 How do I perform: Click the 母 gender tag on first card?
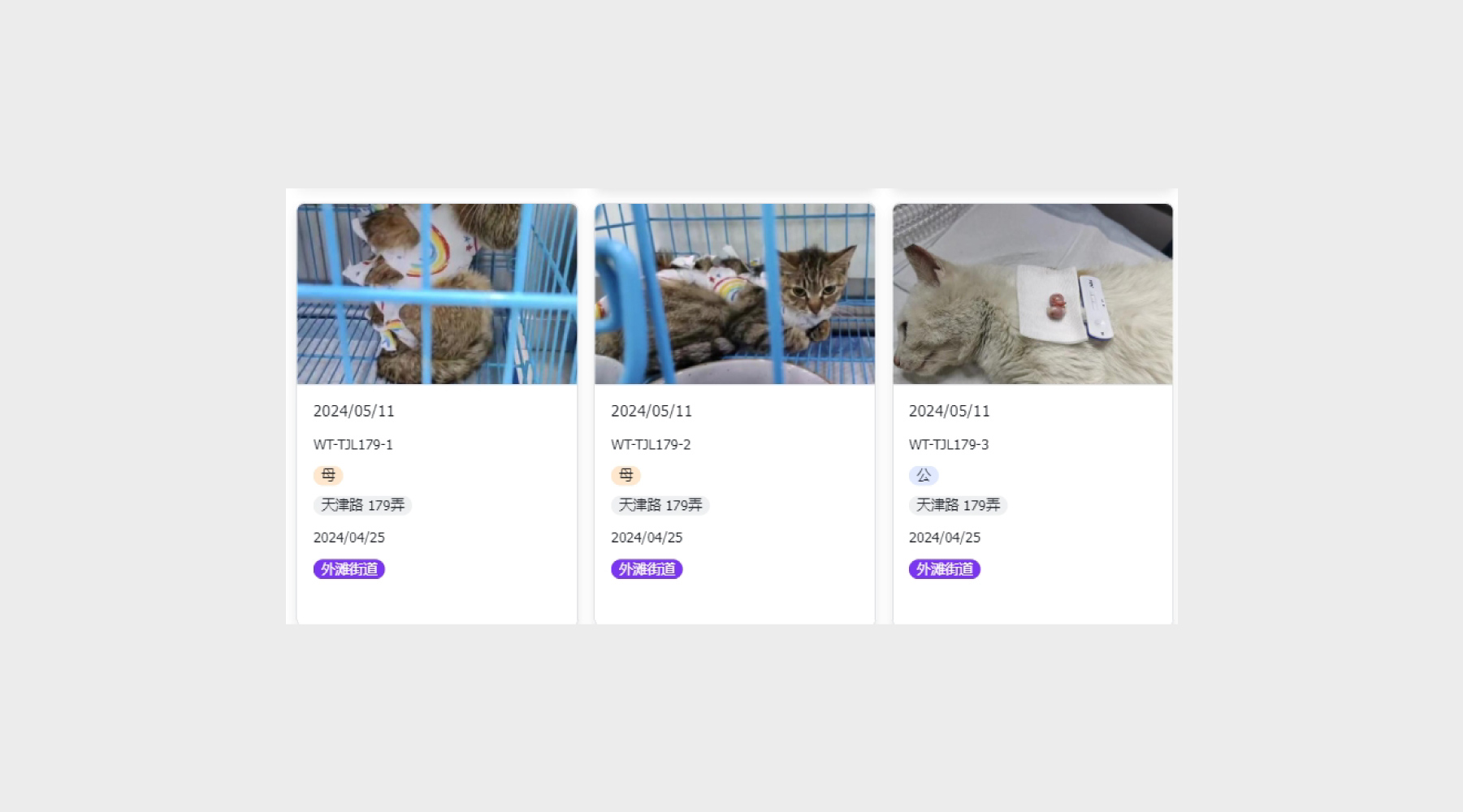point(328,475)
